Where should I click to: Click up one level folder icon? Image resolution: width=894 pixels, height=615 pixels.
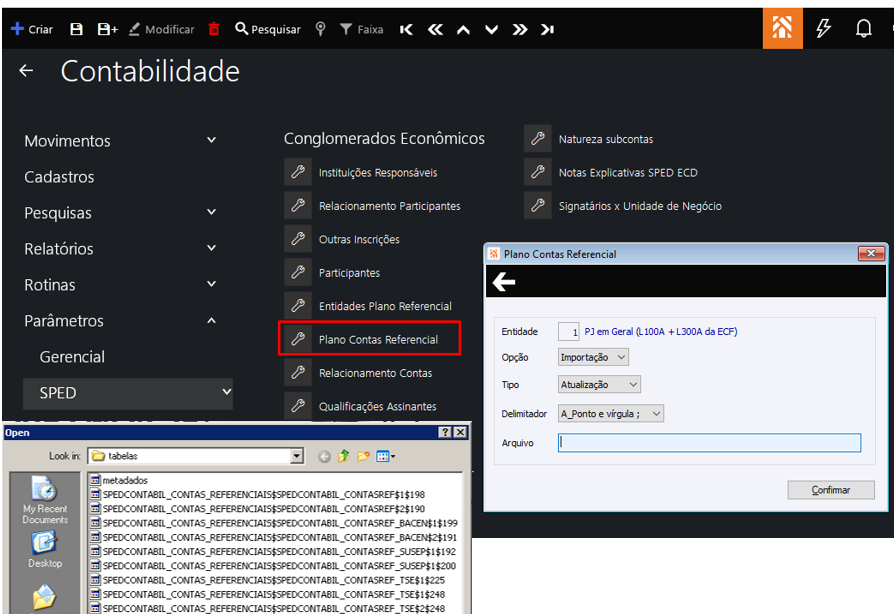pyautogui.click(x=344, y=456)
